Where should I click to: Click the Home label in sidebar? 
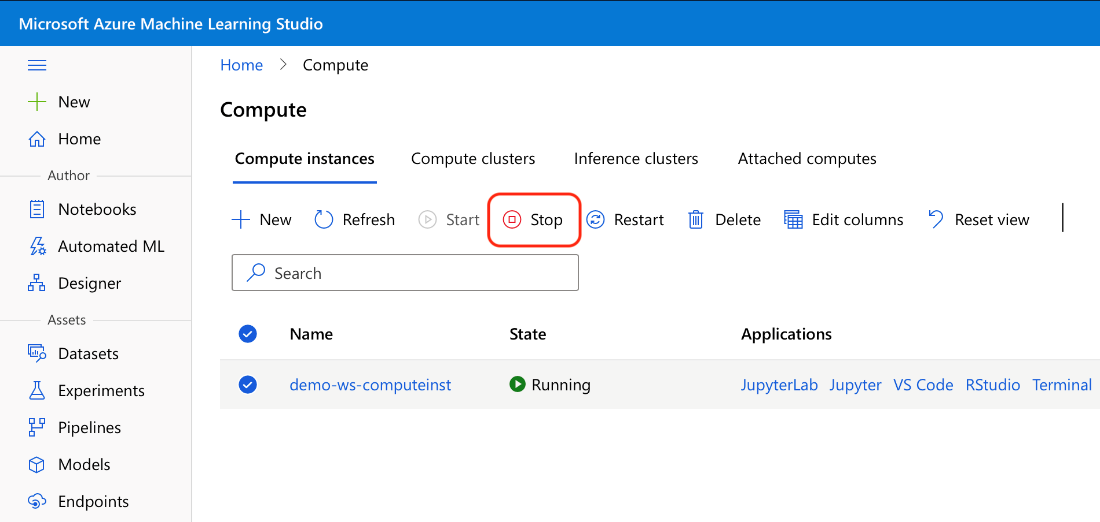(x=79, y=139)
